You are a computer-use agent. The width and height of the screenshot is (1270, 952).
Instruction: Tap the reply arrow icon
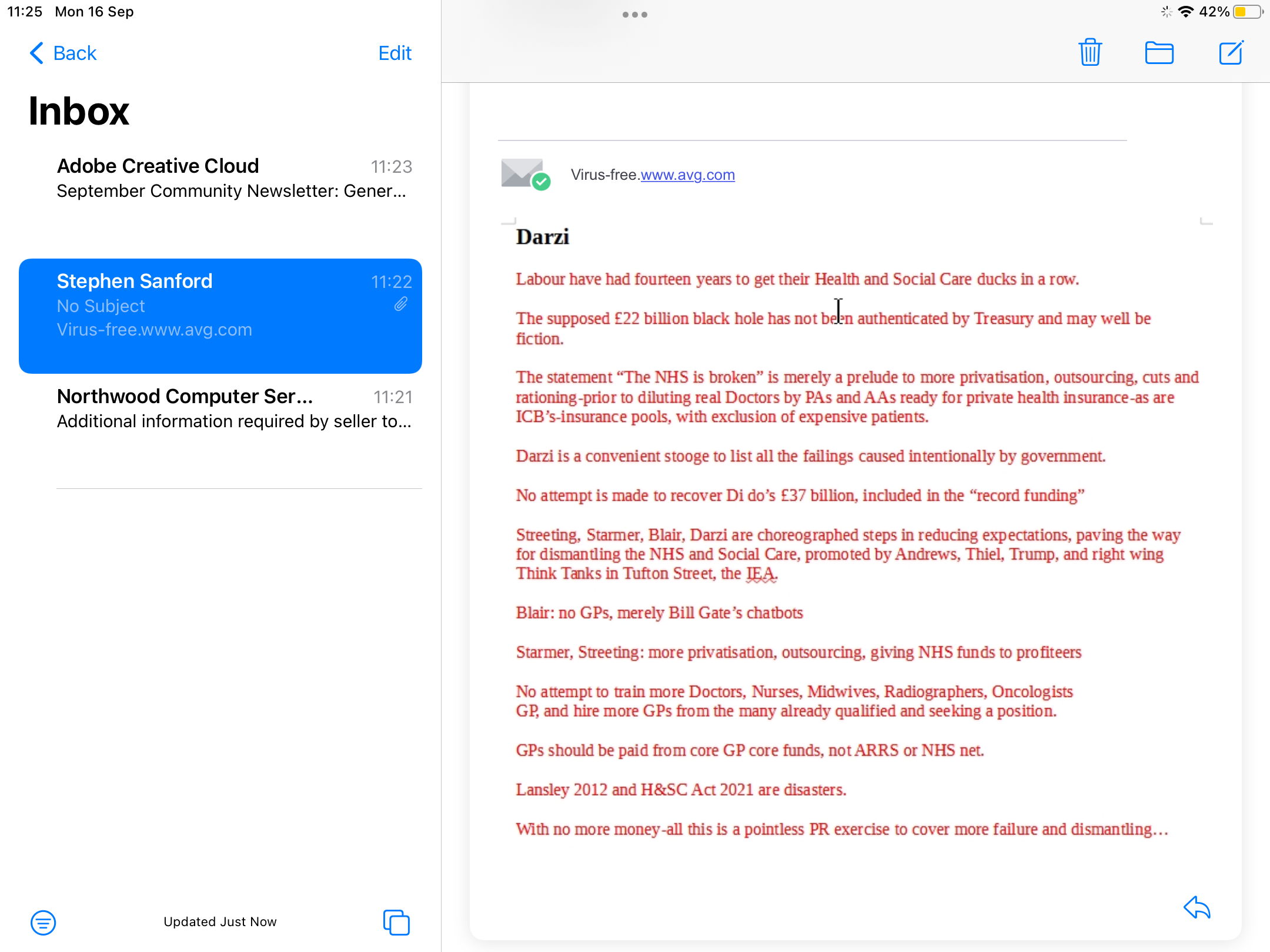click(x=1197, y=908)
